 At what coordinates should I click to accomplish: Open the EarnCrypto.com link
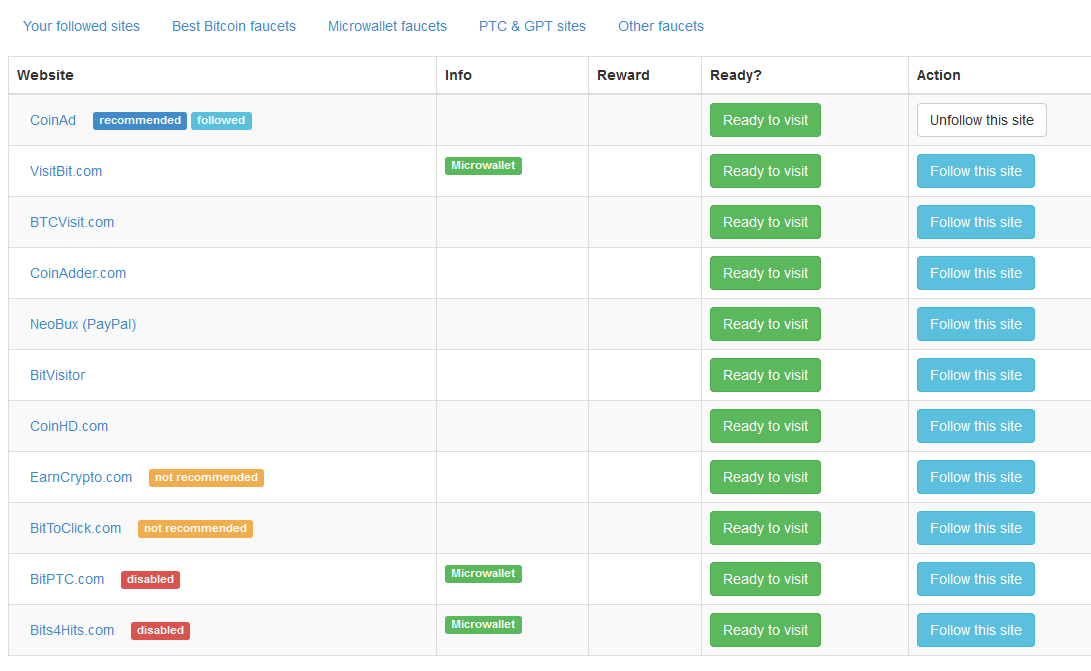[81, 477]
